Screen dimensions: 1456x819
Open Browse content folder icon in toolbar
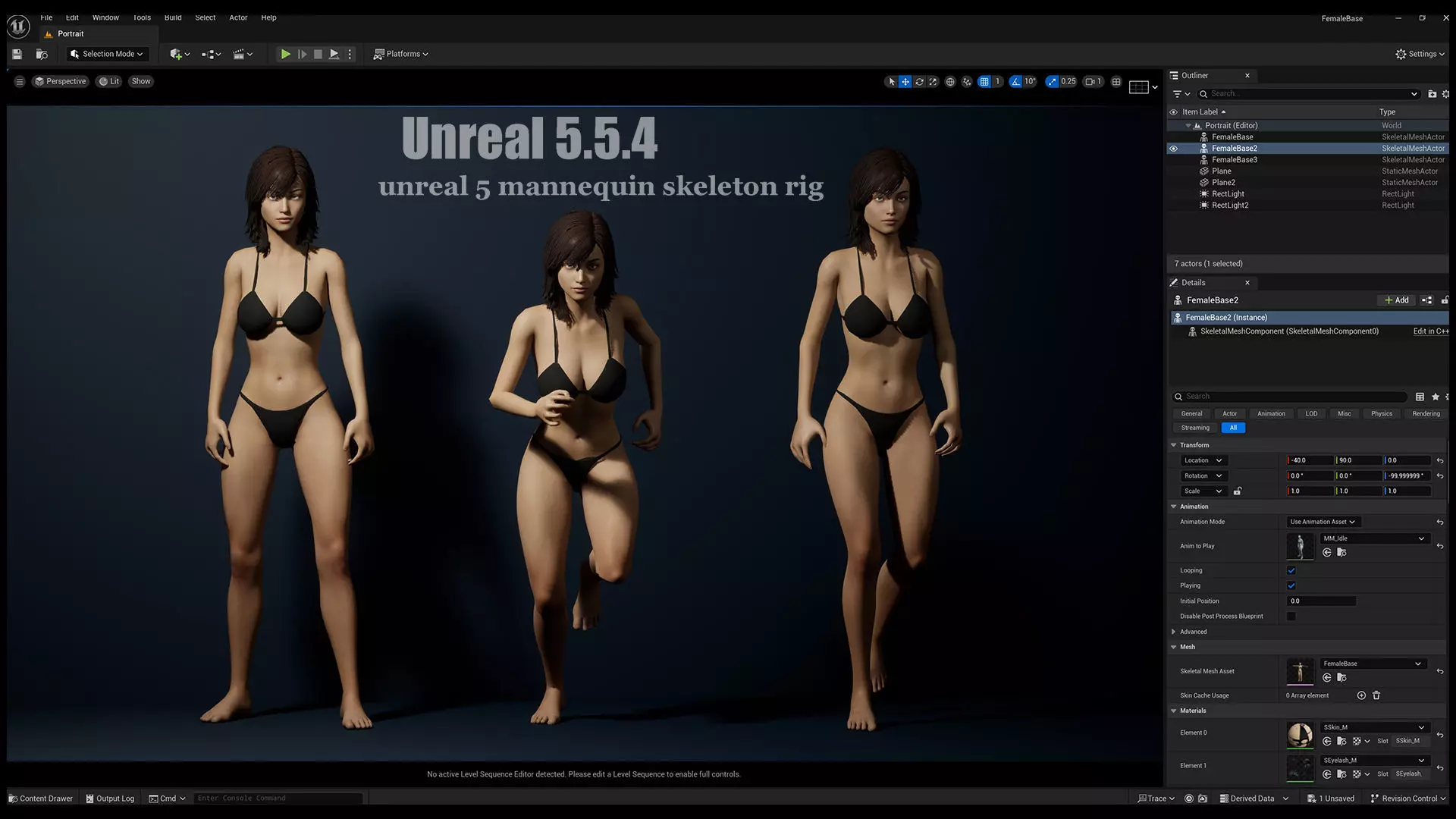(42, 54)
